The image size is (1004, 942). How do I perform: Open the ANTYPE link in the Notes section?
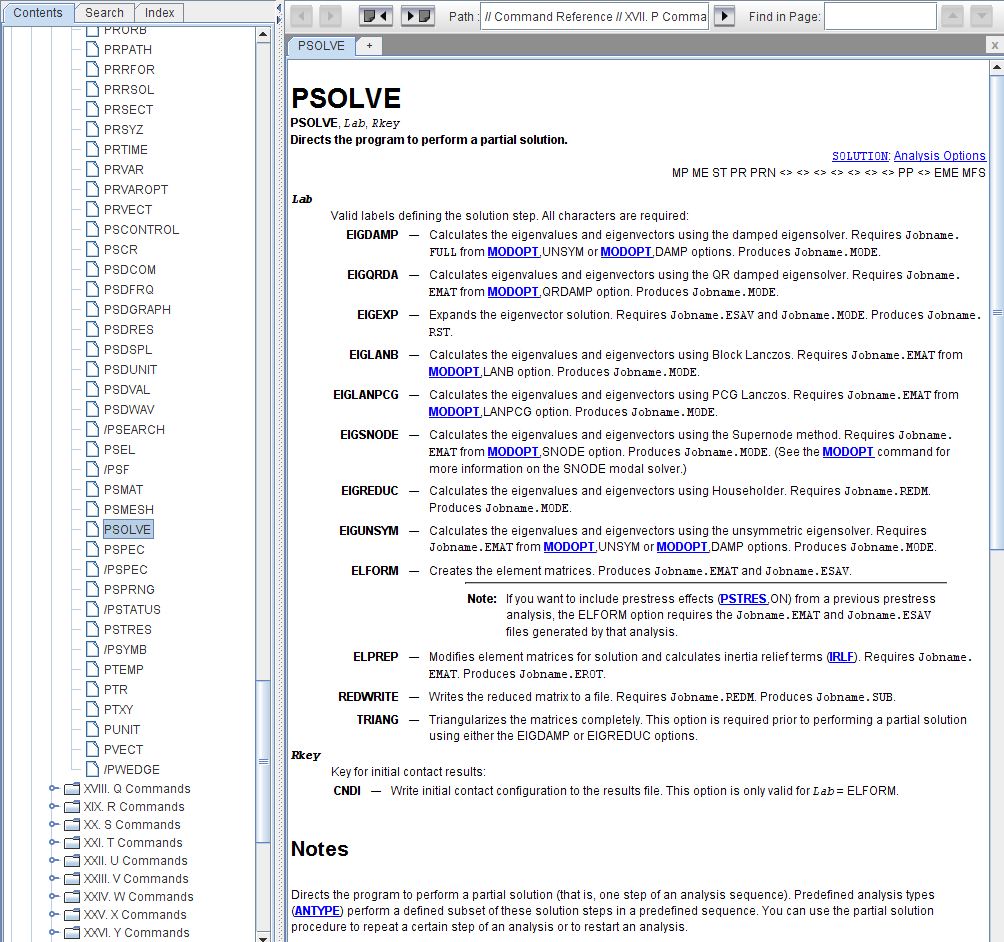[x=316, y=911]
